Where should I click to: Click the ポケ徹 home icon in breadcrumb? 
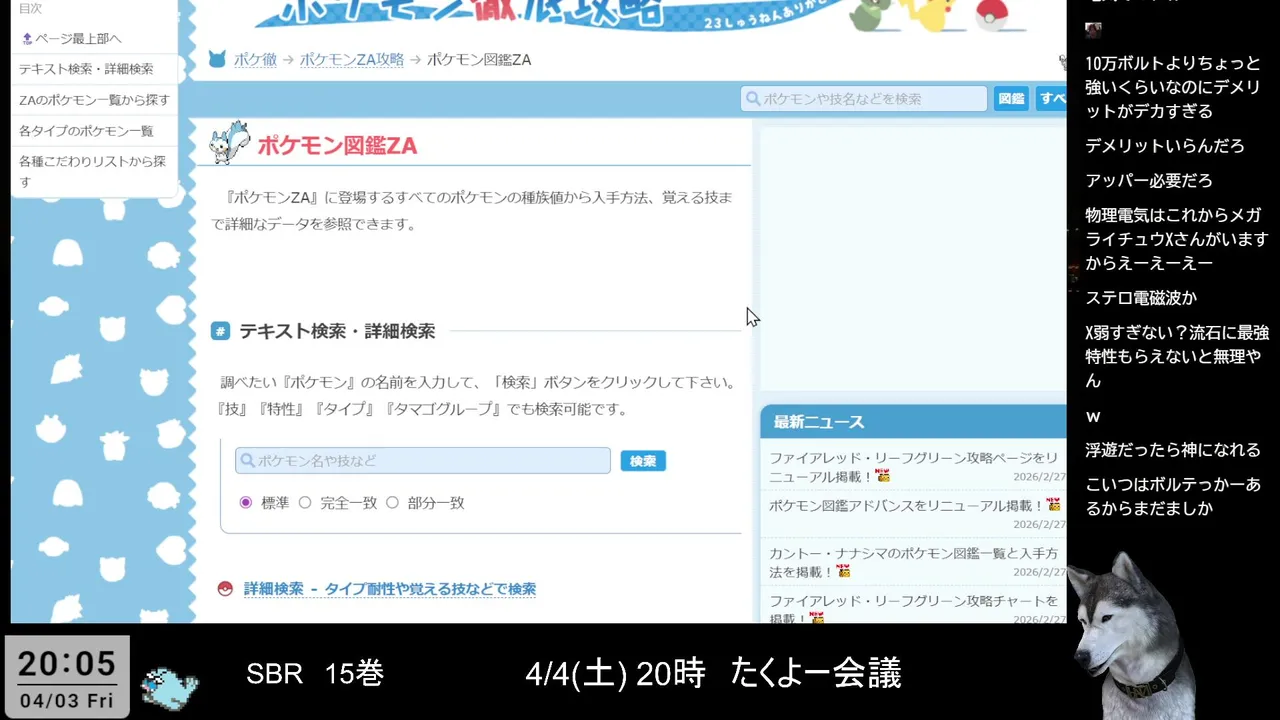[217, 60]
